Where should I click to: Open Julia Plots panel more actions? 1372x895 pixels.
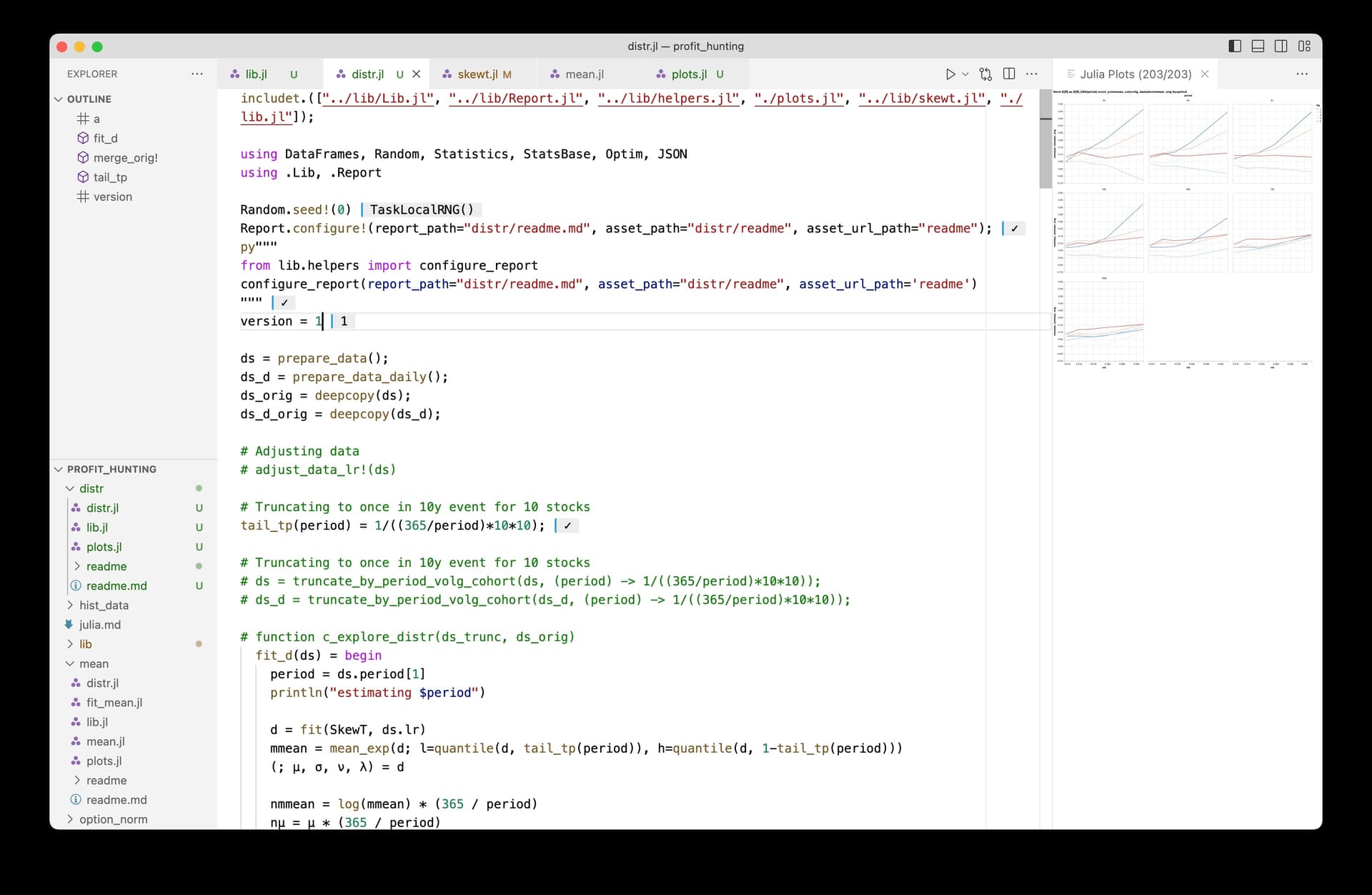(1302, 74)
